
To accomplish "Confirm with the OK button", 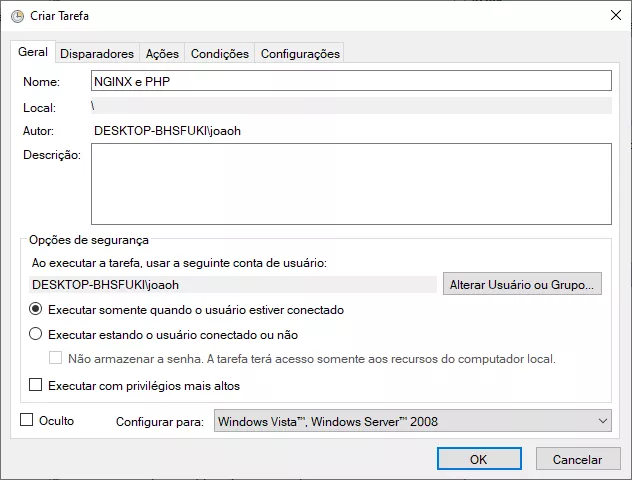I will tap(479, 459).
